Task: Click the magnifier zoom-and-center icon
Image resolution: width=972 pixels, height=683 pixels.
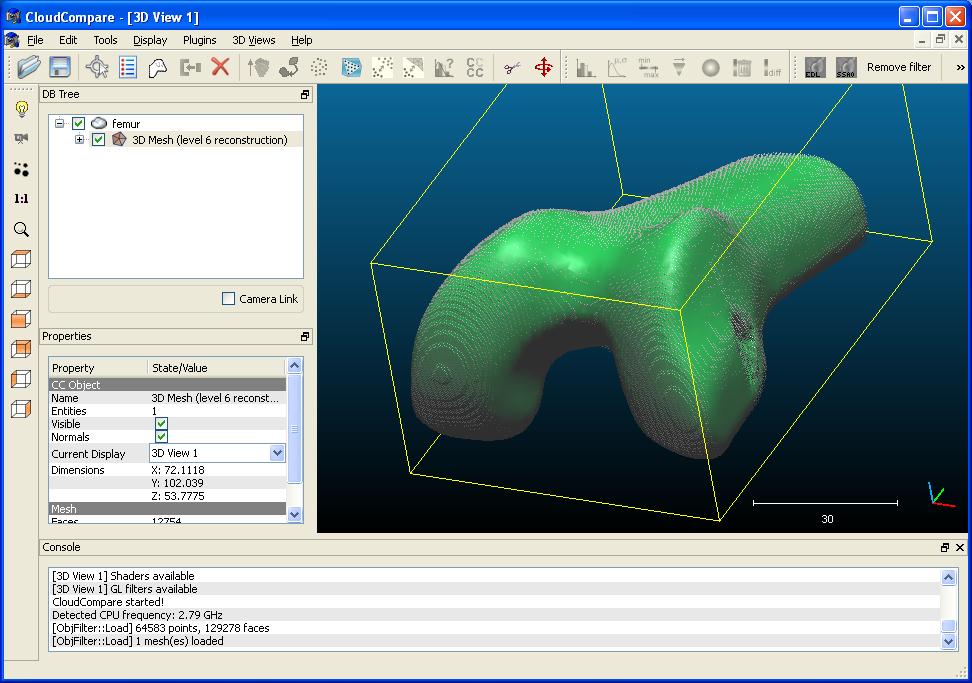Action: (x=22, y=229)
